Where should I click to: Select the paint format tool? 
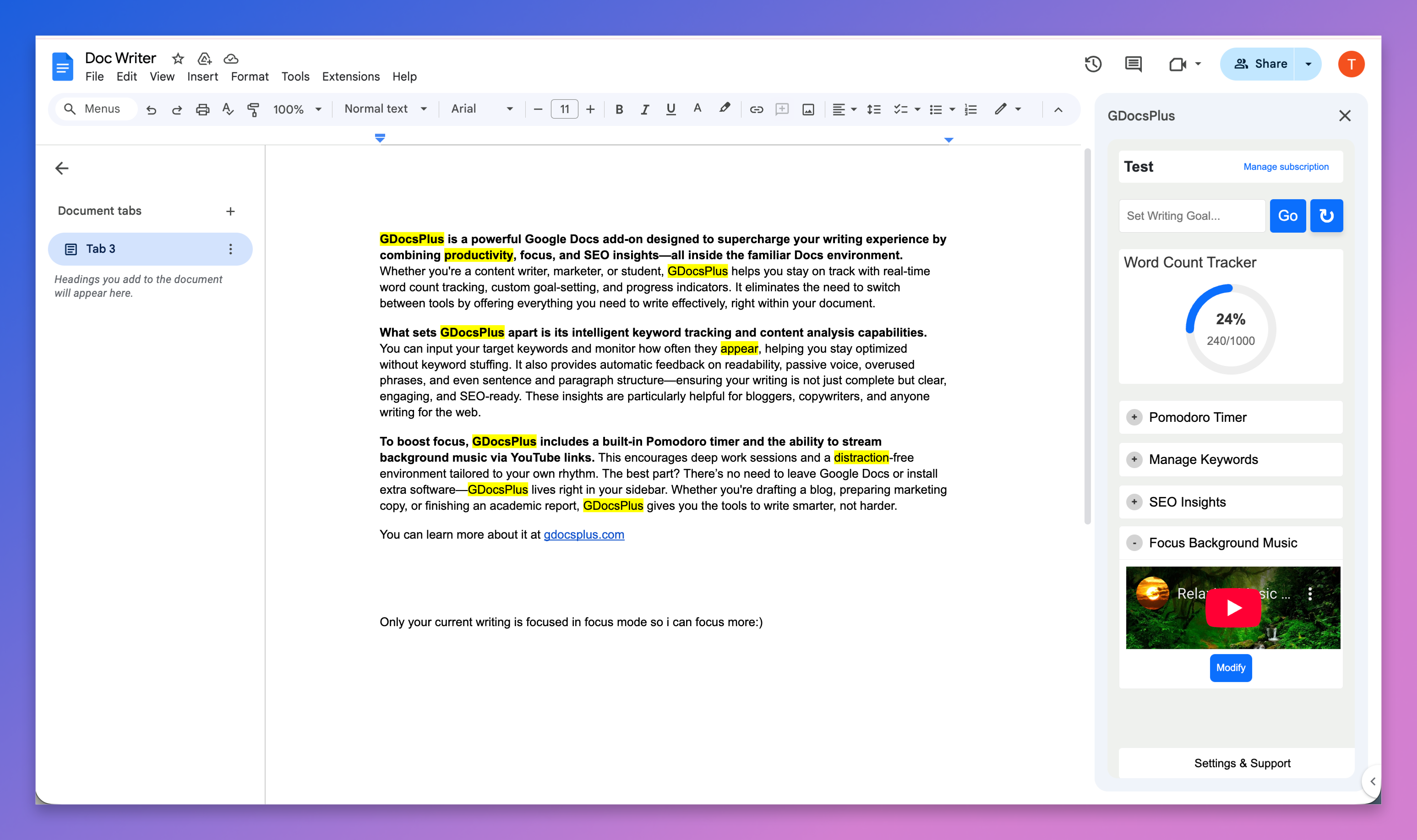tap(254, 109)
